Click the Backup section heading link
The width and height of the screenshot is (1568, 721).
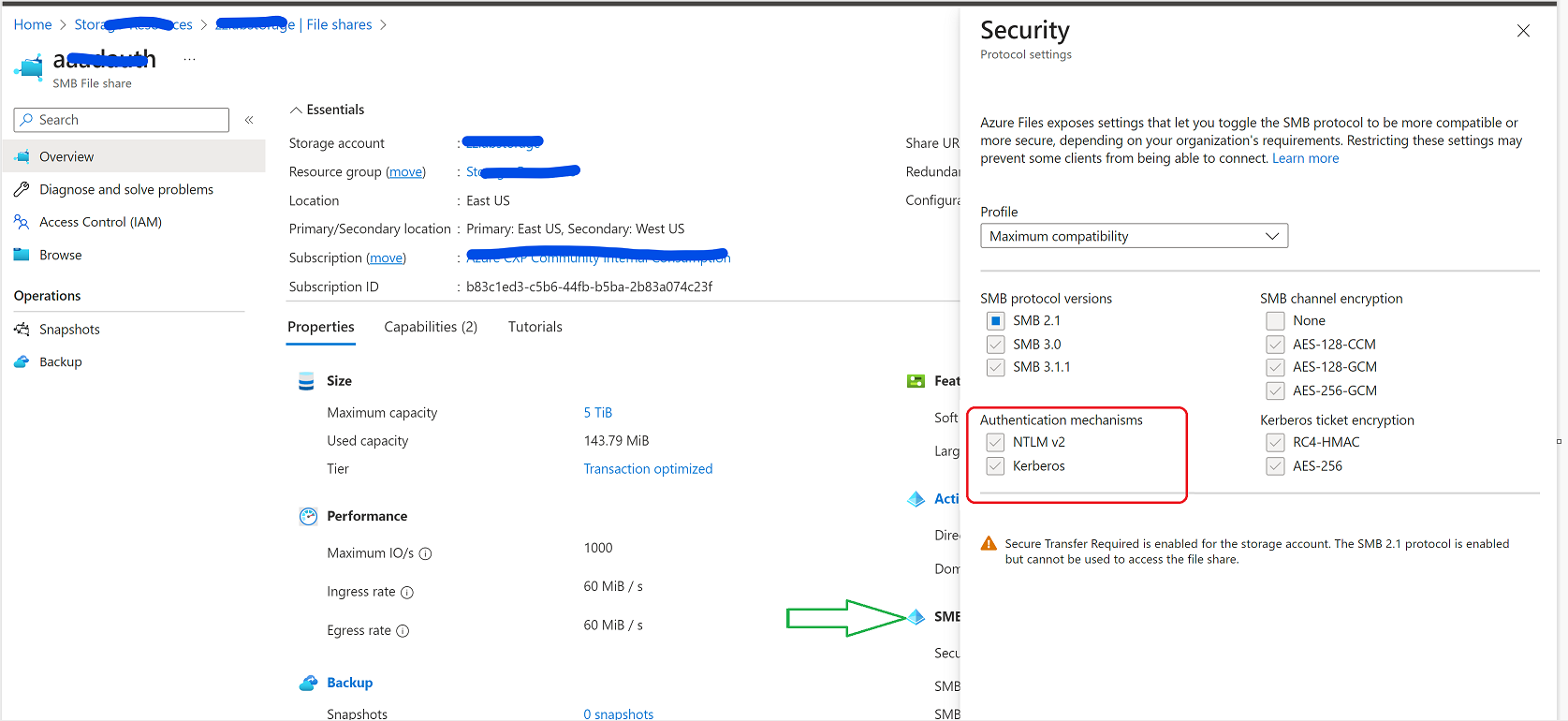(x=350, y=683)
